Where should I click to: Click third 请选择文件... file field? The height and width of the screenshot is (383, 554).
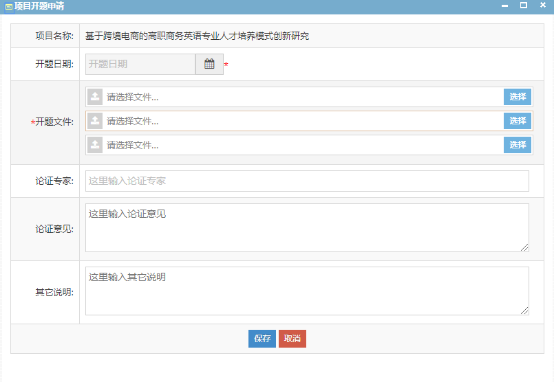point(309,145)
